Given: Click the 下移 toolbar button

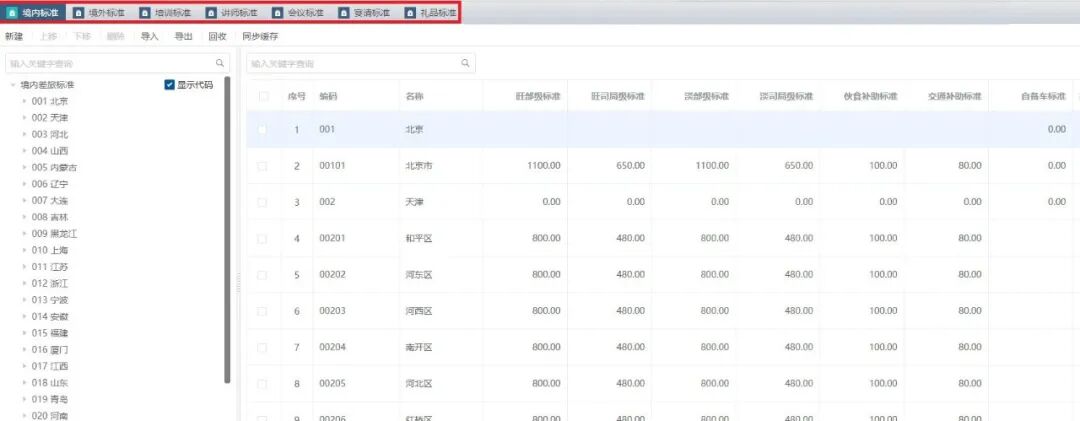Looking at the screenshot, I should point(82,37).
